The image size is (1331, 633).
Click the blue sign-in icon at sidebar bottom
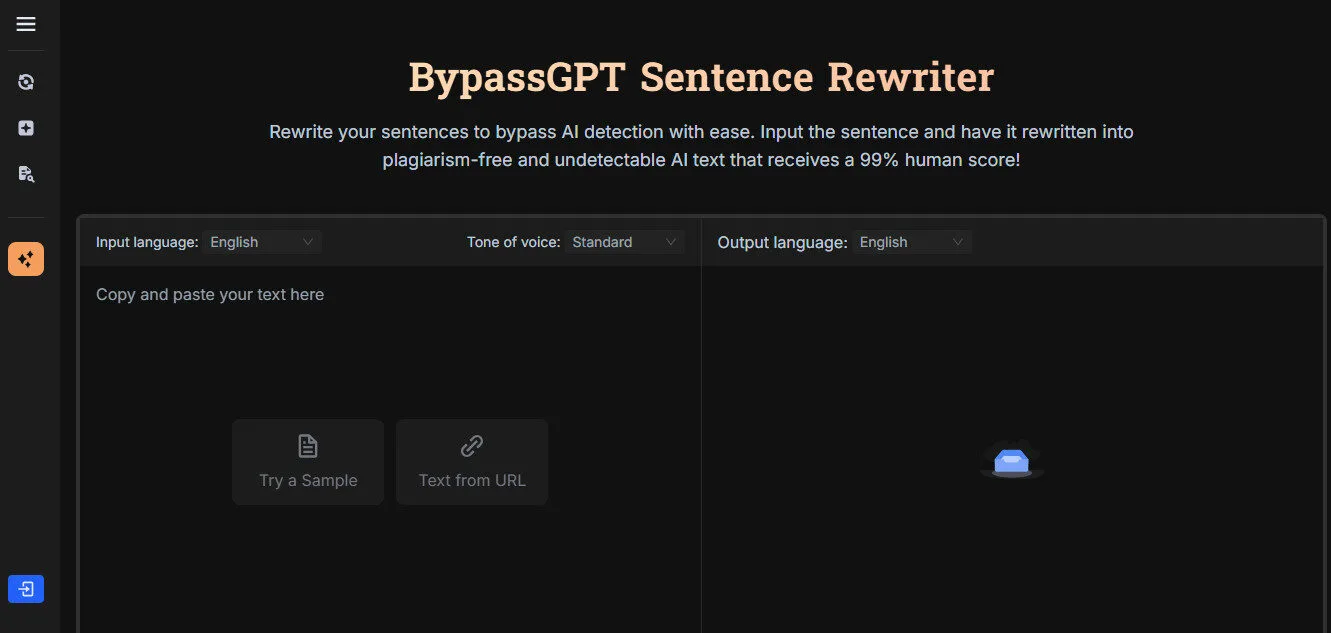25,588
